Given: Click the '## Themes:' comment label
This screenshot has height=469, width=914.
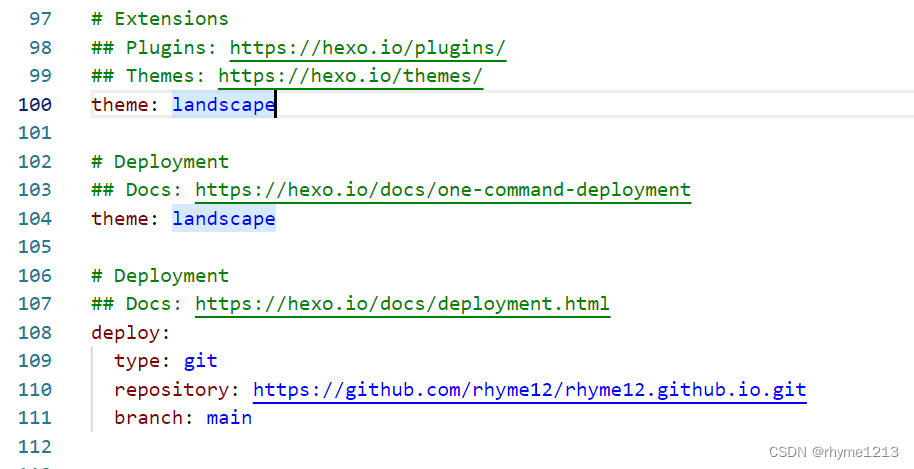Looking at the screenshot, I should pos(149,76).
